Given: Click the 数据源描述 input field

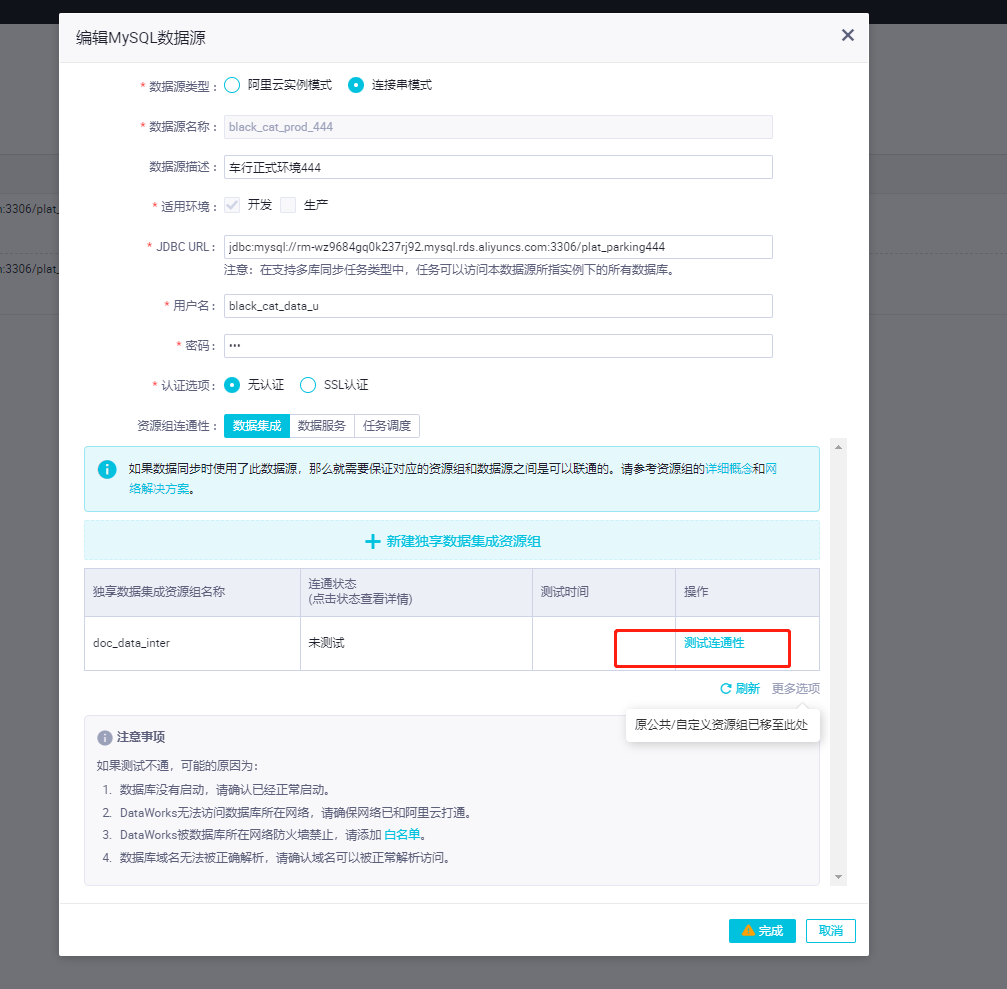Looking at the screenshot, I should click(x=498, y=167).
